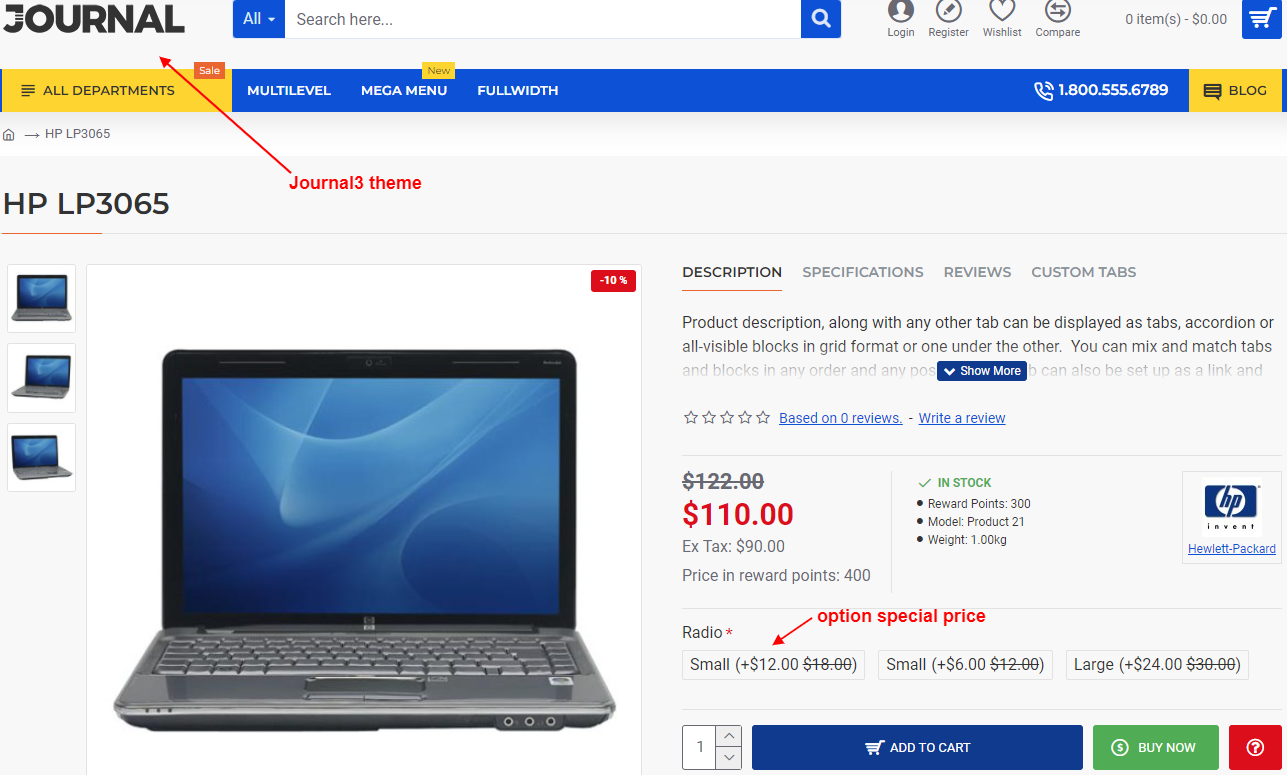
Task: Open the Login user icon
Action: click(901, 11)
